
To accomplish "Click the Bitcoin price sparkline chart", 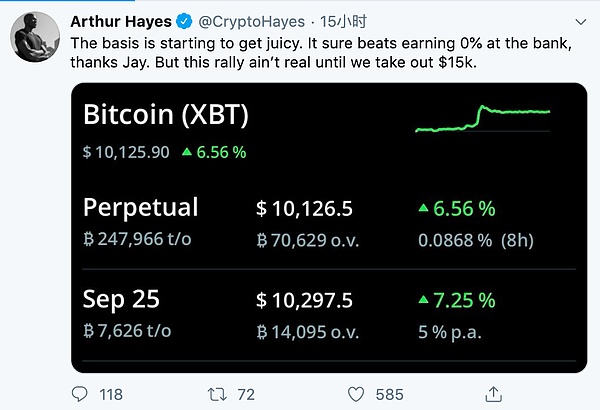I will (x=483, y=119).
